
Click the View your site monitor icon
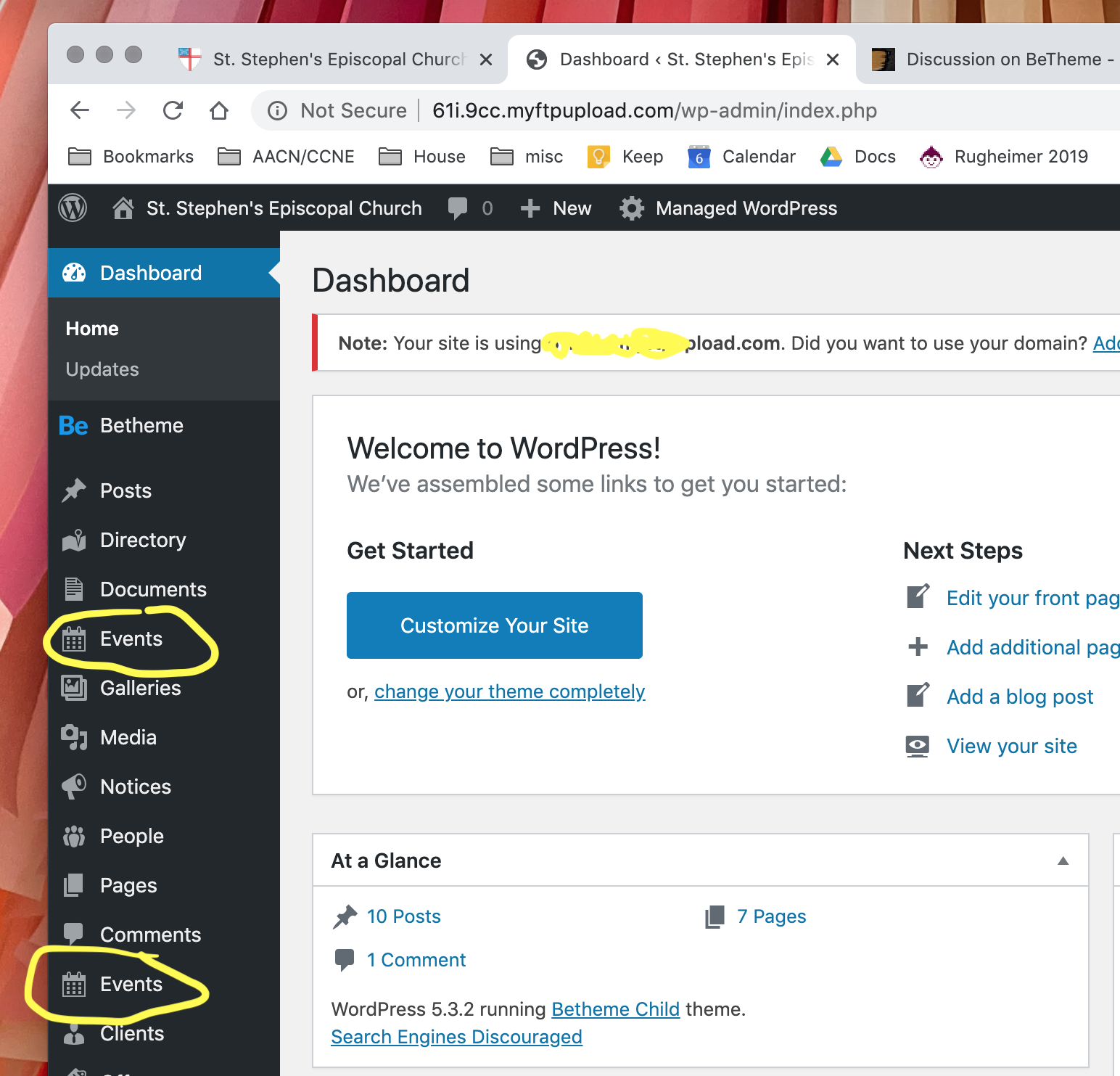tap(918, 745)
